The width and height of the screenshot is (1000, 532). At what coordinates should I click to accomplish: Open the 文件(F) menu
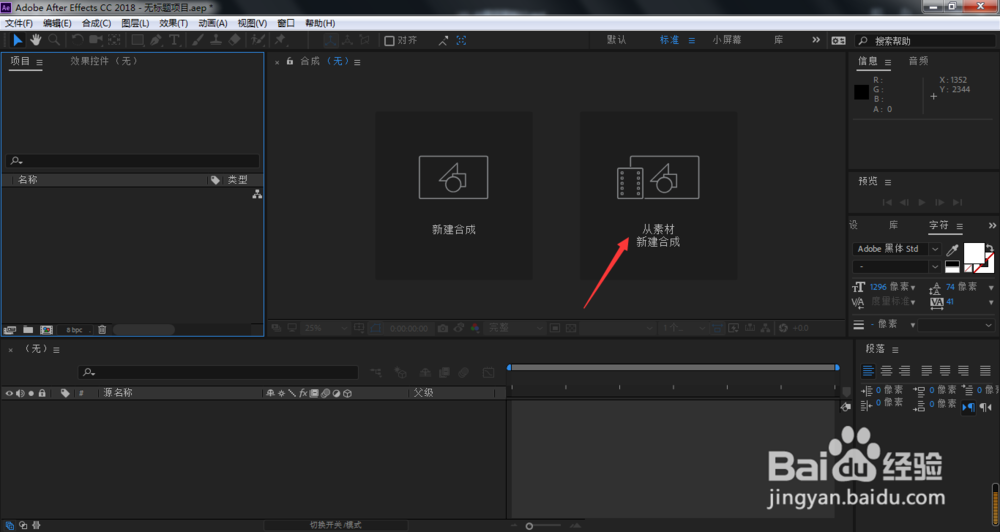coord(18,23)
